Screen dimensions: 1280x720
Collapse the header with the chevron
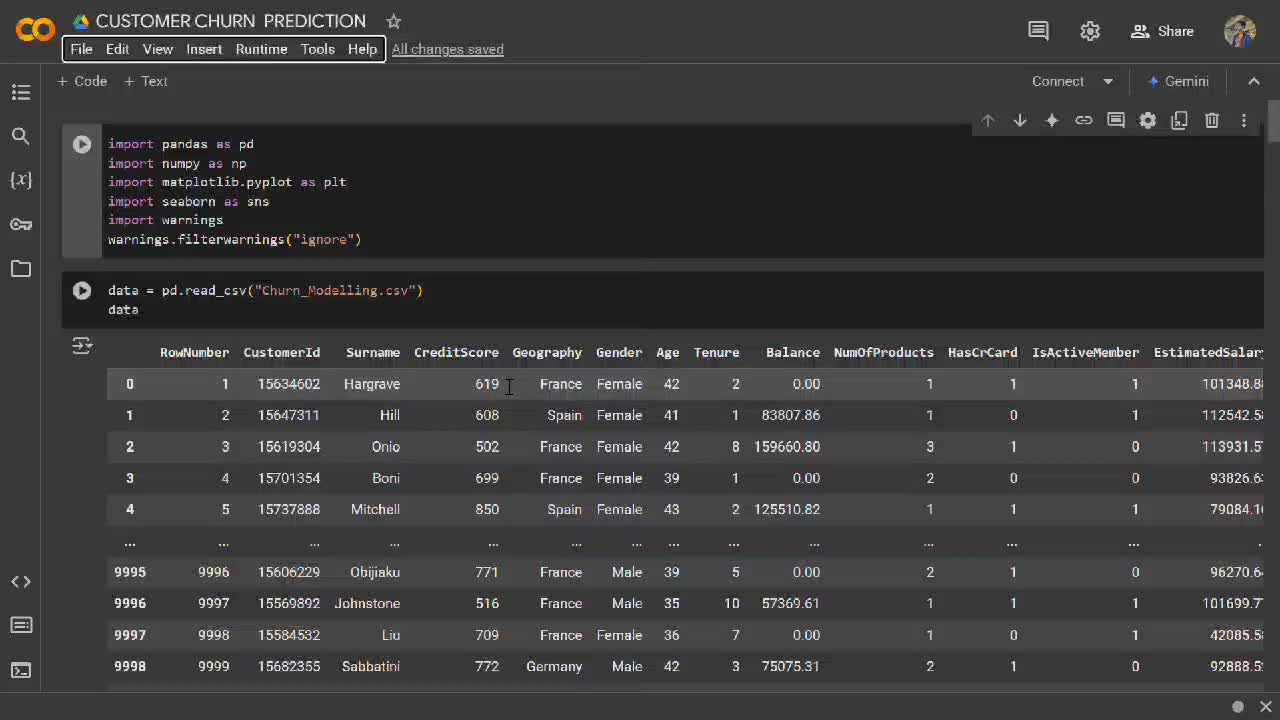click(1253, 81)
